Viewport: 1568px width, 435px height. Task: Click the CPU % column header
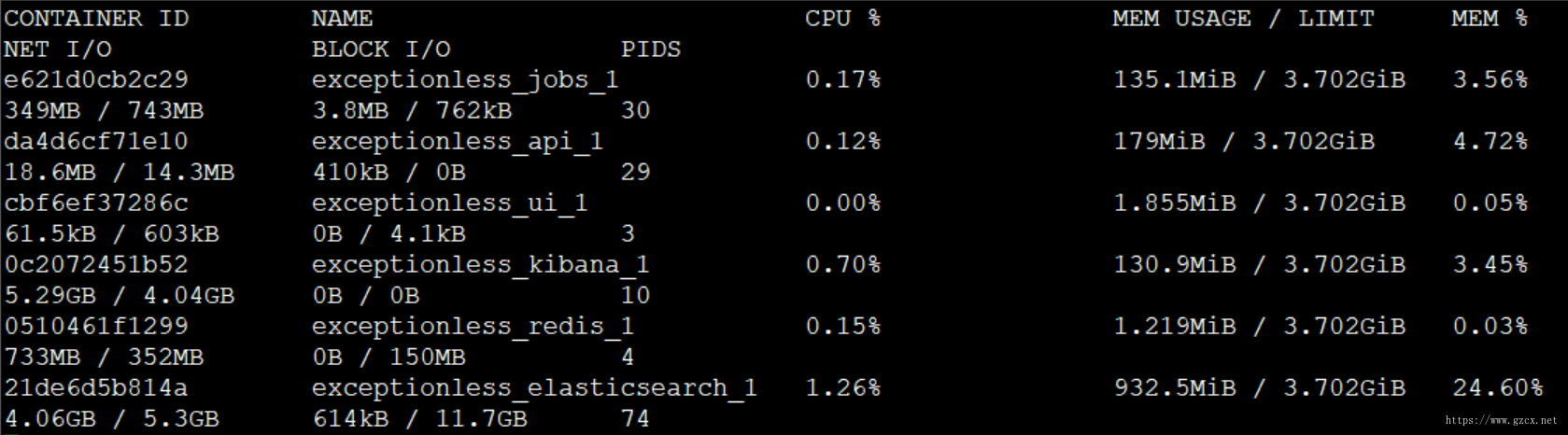point(842,19)
